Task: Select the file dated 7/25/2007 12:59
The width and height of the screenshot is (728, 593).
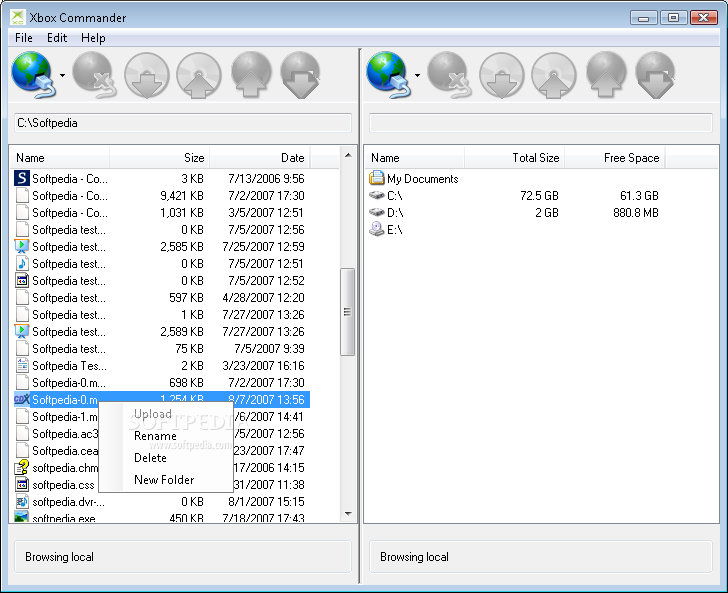Action: 160,247
